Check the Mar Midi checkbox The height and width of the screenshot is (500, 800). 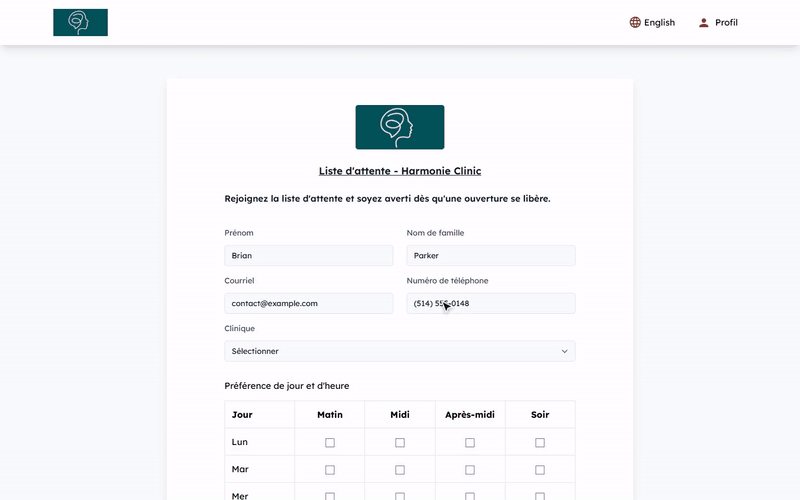400,470
